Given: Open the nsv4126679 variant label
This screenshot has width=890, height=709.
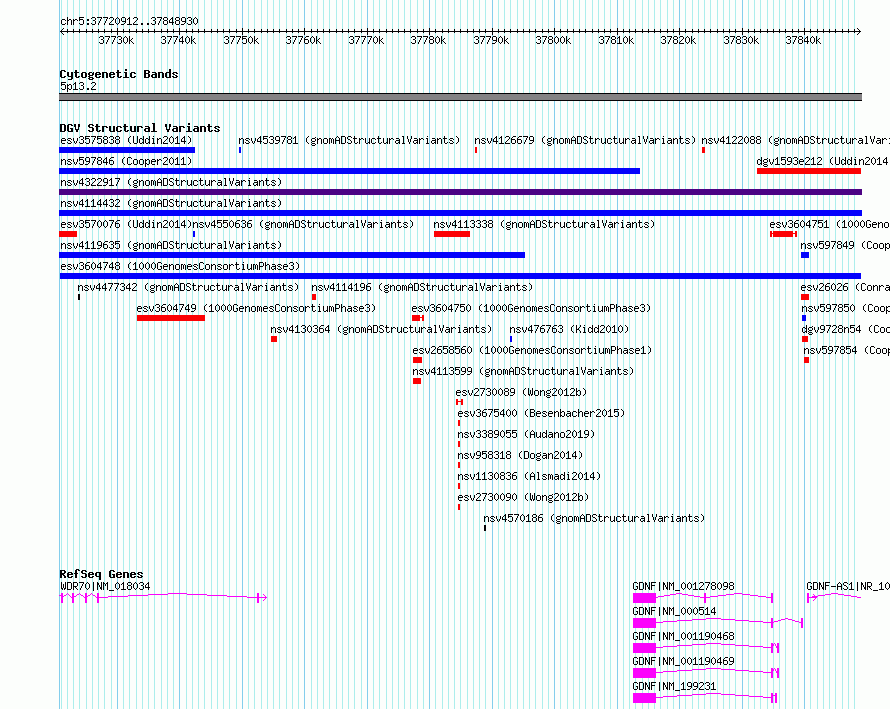Looking at the screenshot, I should tap(585, 140).
